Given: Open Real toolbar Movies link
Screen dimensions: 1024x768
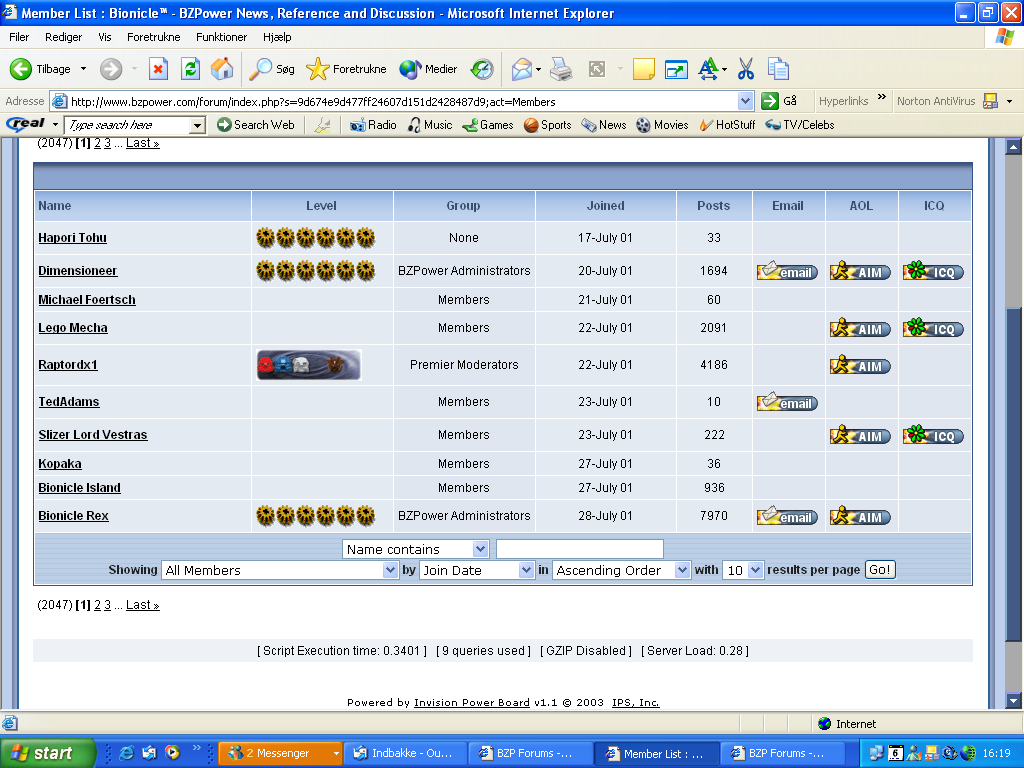Looking at the screenshot, I should (x=662, y=125).
